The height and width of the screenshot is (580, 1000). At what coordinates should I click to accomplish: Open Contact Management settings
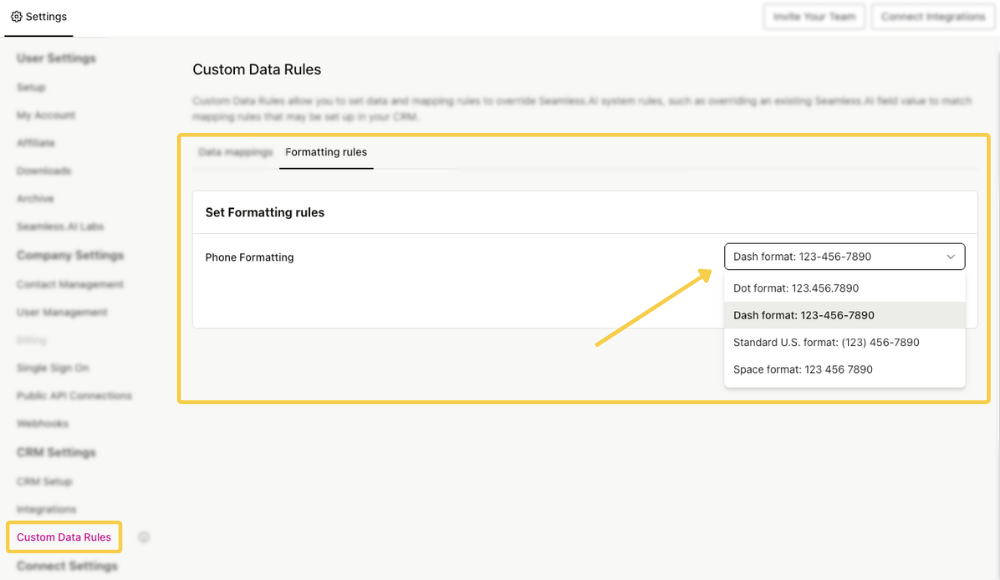[x=70, y=285]
